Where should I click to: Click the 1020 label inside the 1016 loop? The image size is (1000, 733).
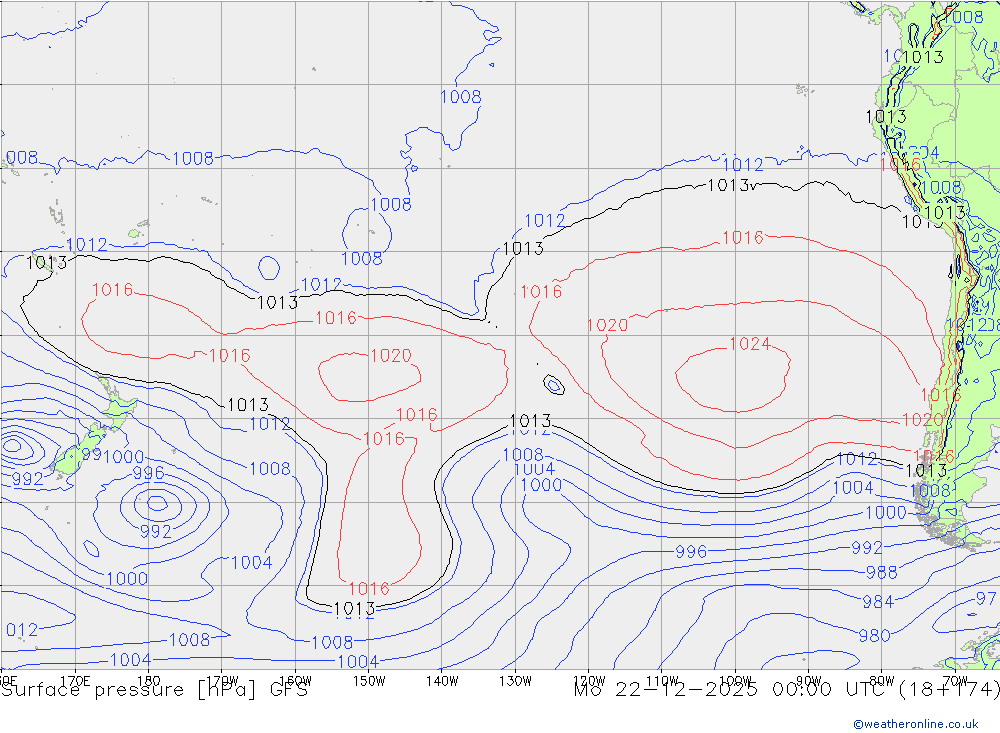[391, 355]
